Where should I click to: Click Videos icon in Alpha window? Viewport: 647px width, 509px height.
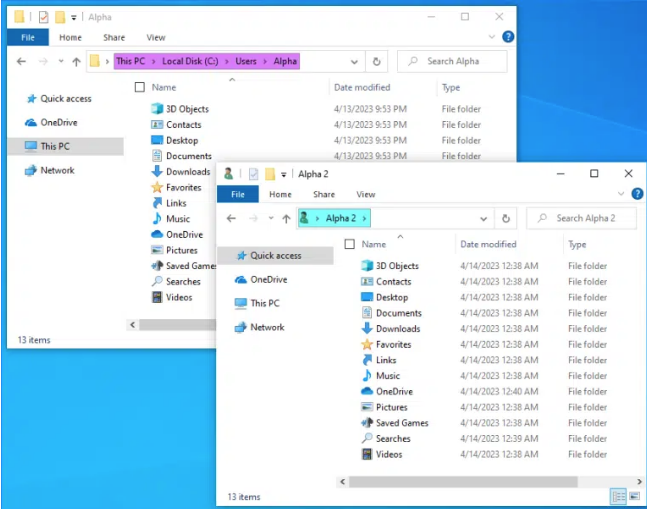click(157, 297)
